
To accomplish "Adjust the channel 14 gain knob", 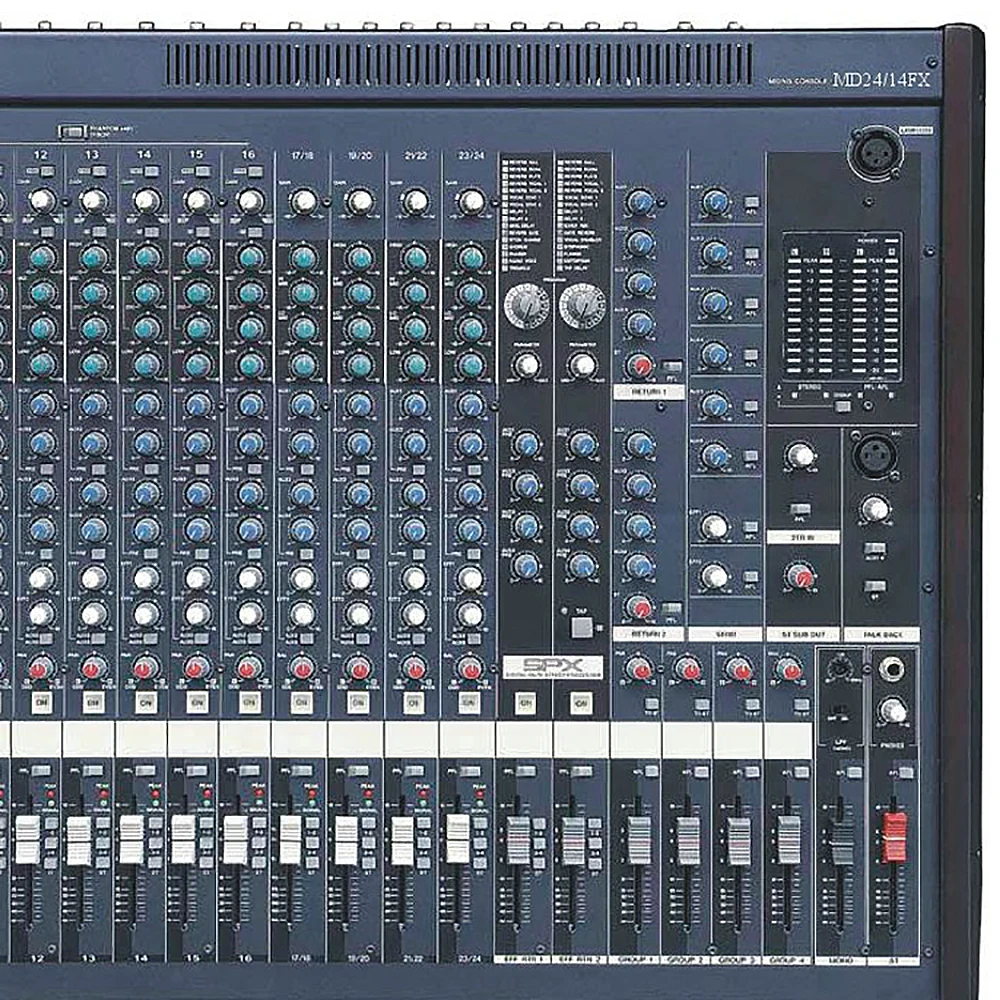I will pyautogui.click(x=146, y=201).
